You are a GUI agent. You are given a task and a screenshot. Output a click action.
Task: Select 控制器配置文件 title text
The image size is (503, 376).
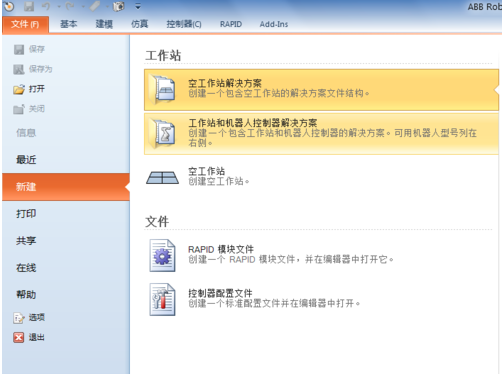point(220,293)
